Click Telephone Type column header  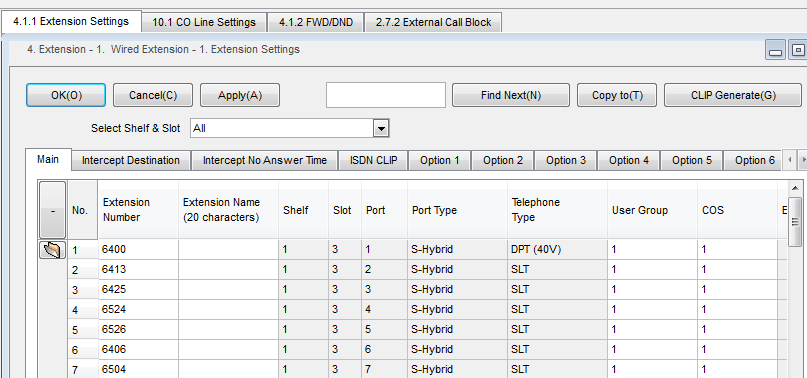[557, 210]
